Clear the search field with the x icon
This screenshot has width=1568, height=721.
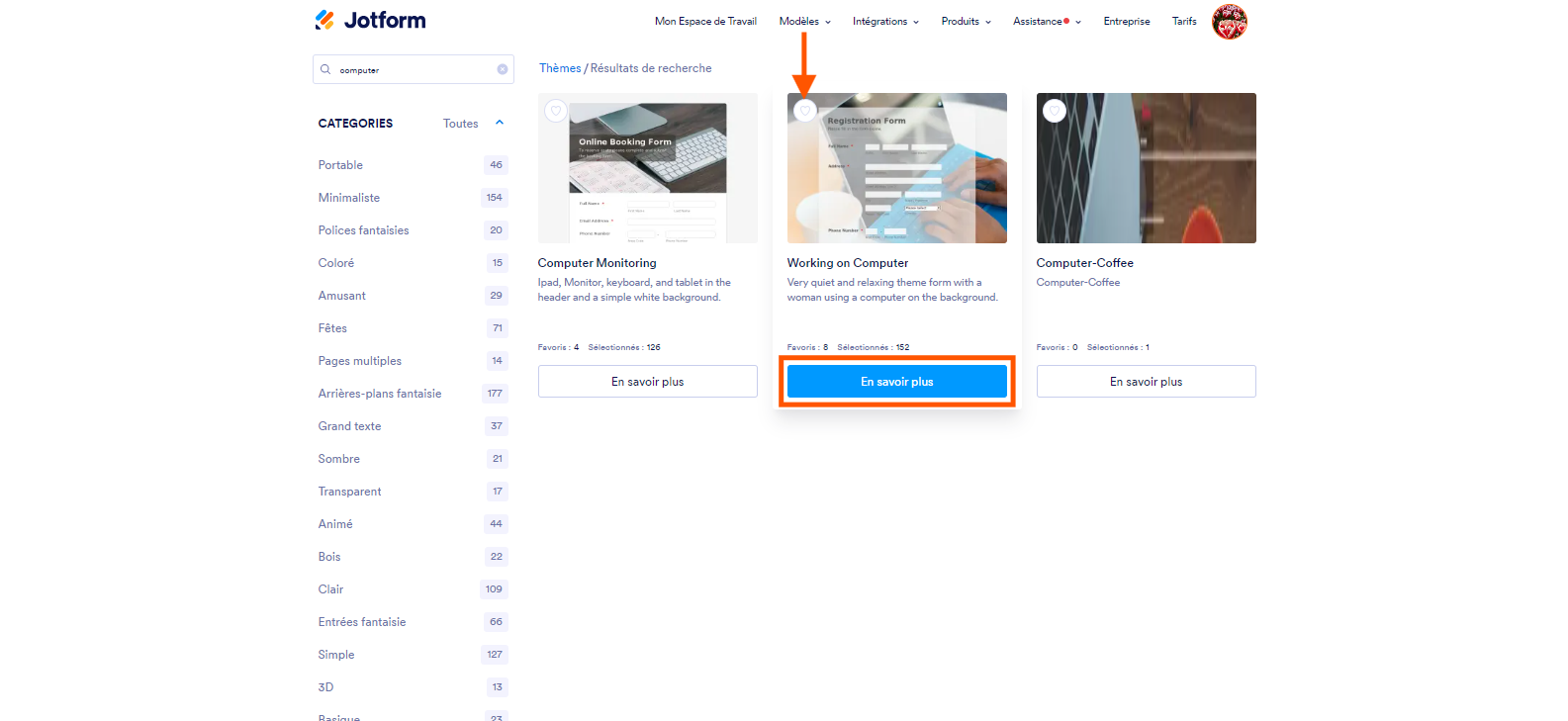click(503, 69)
